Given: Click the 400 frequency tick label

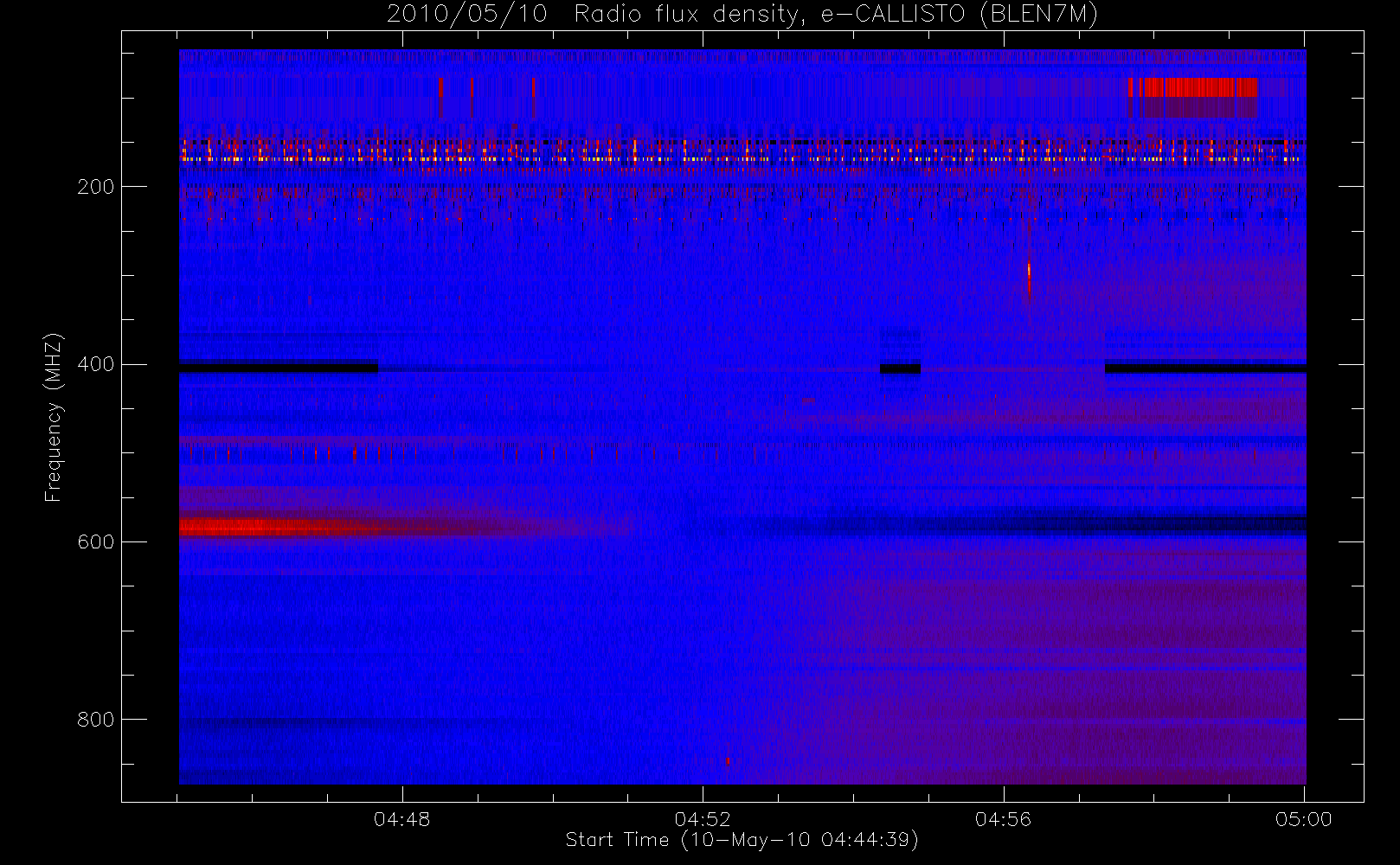Looking at the screenshot, I should pos(95,364).
